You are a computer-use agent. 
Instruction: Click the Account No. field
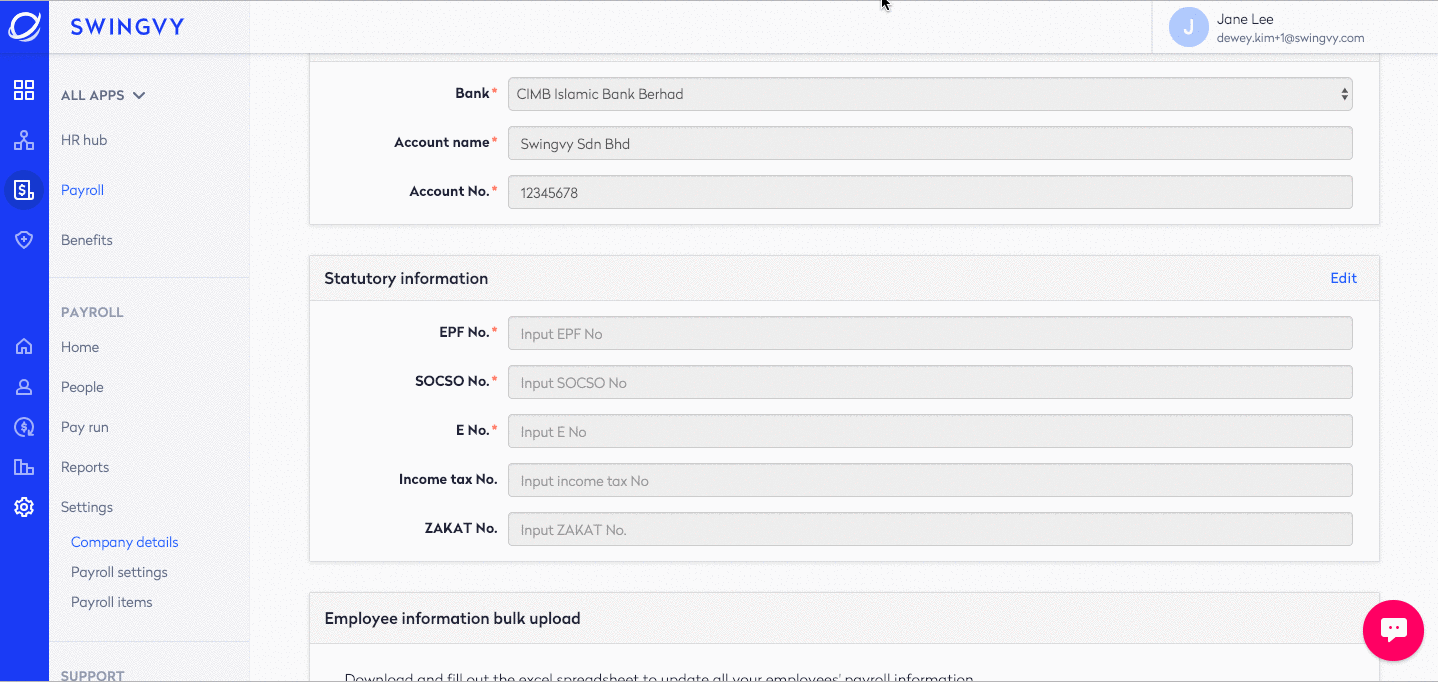pyautogui.click(x=930, y=192)
